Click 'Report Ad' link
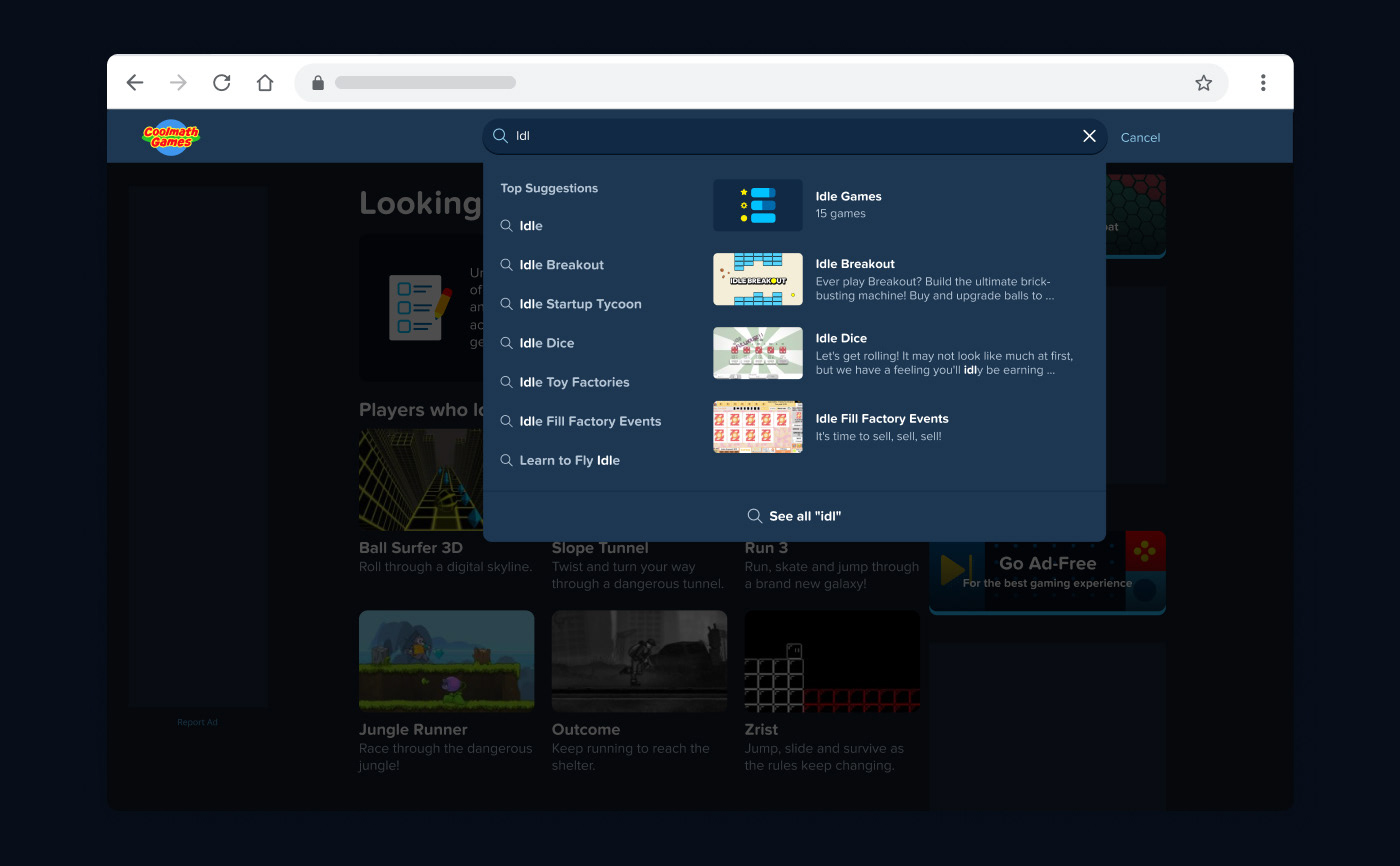Image resolution: width=1400 pixels, height=866 pixels. pos(197,722)
